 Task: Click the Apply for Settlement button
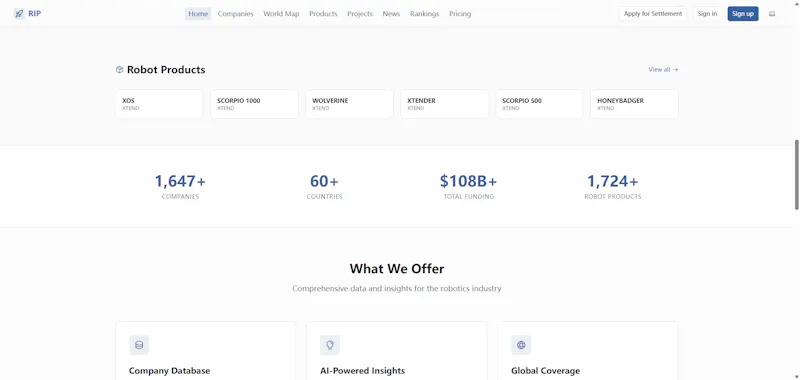click(653, 14)
